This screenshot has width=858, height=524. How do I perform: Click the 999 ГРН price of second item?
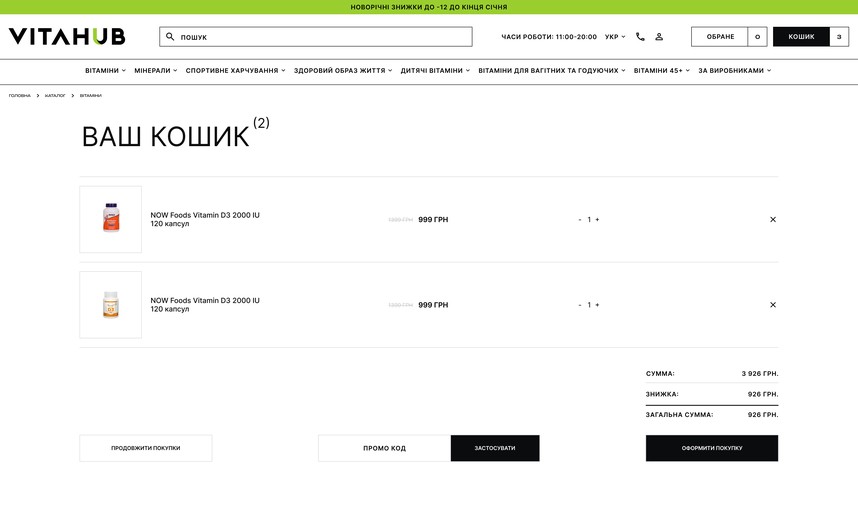433,305
